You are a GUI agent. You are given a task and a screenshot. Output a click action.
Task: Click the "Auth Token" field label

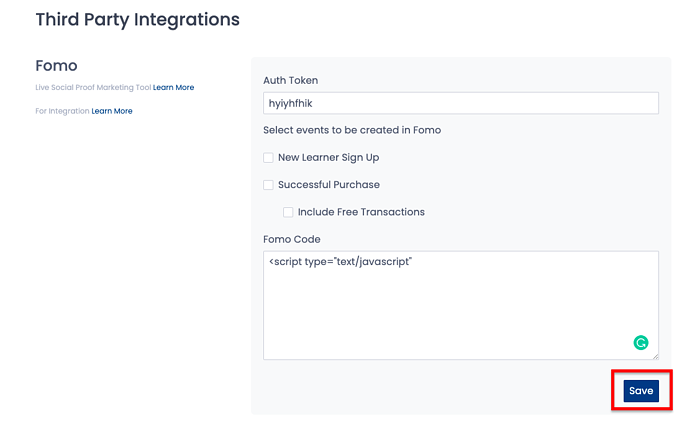[290, 80]
